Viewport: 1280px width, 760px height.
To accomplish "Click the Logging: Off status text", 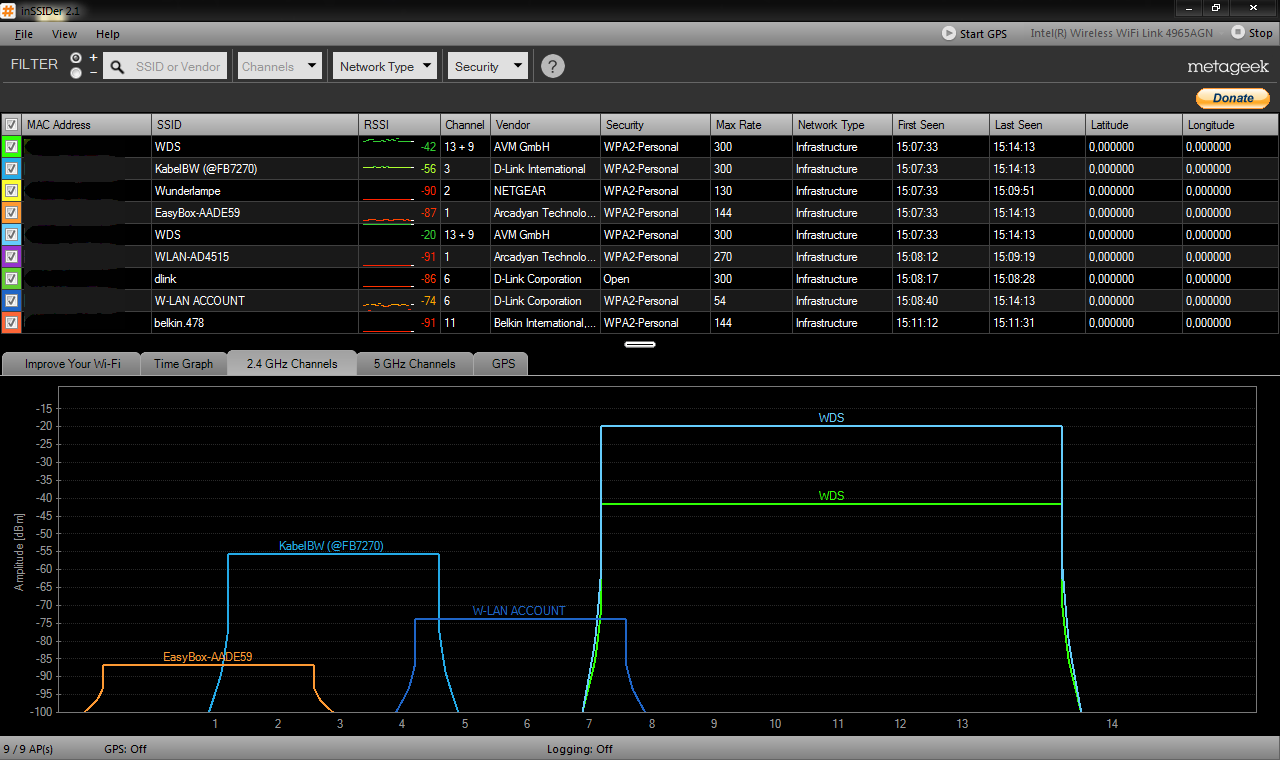I will (x=580, y=749).
